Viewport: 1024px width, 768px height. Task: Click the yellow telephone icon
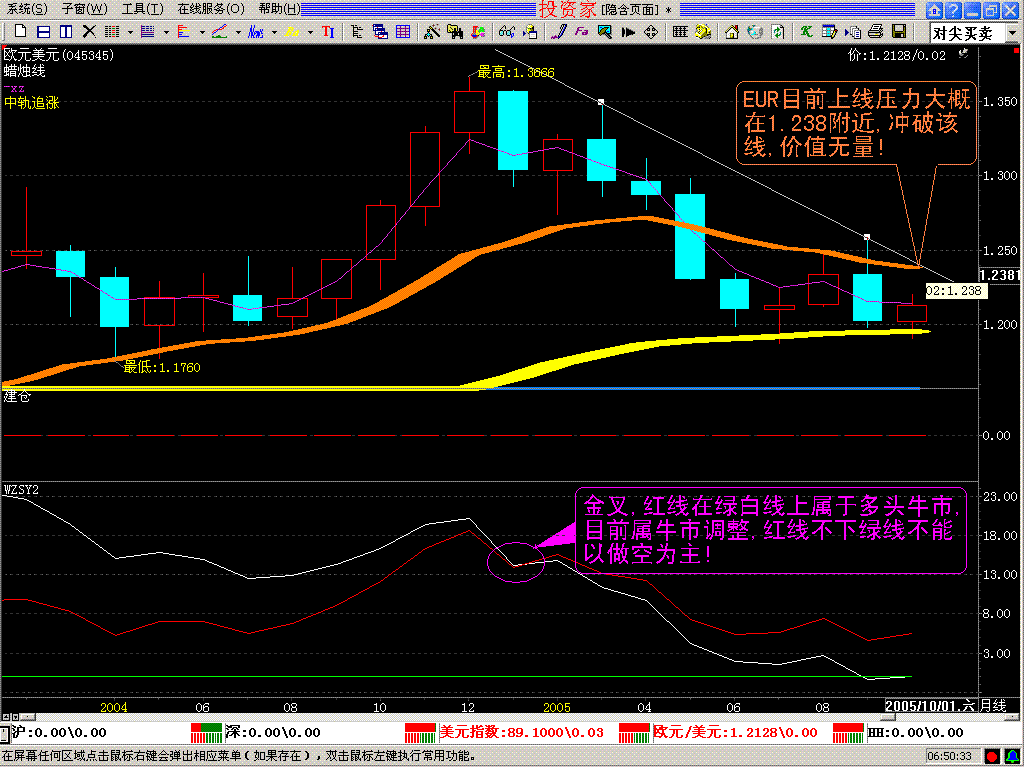[x=703, y=31]
